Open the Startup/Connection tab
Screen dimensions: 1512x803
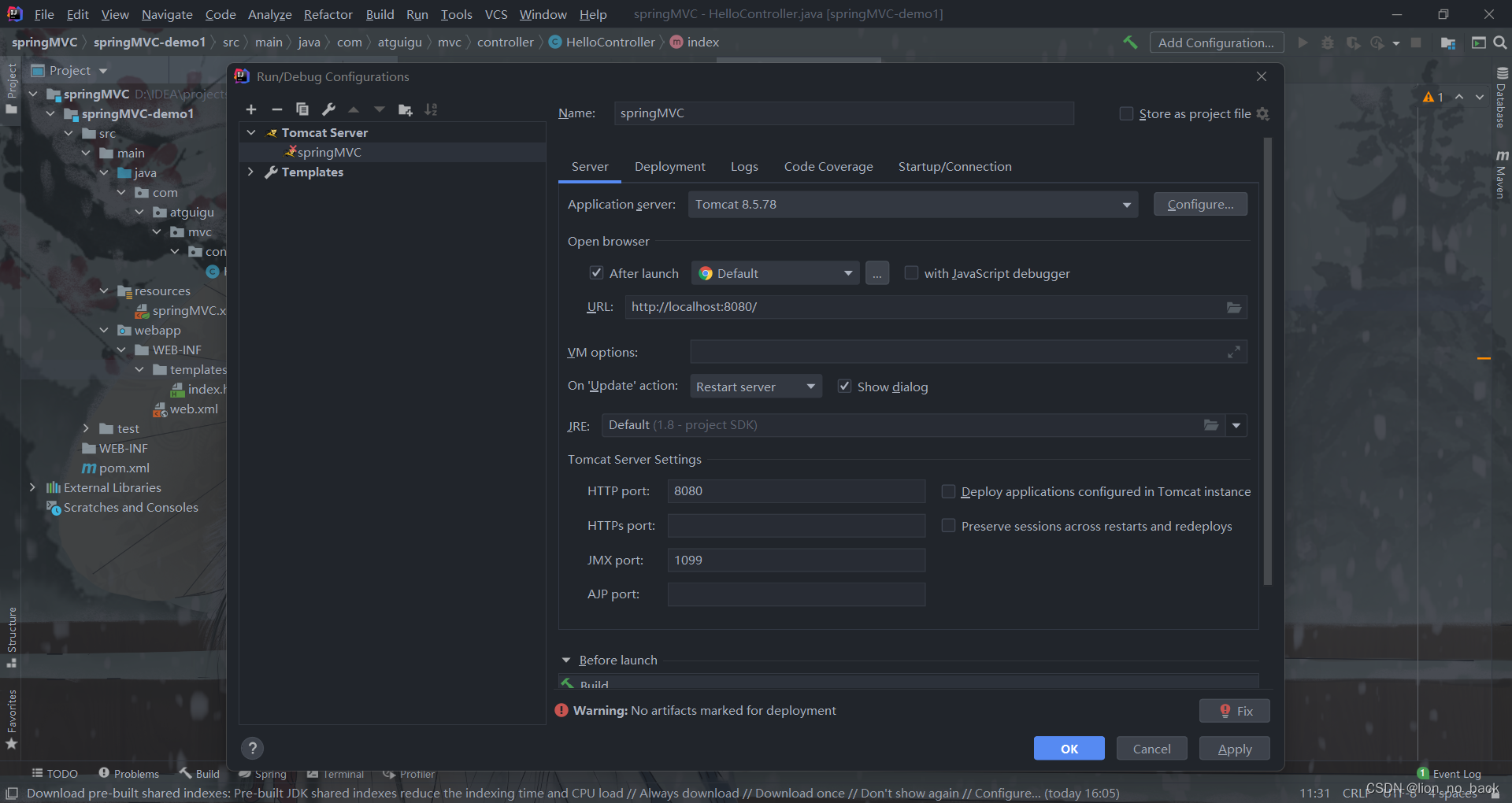954,167
